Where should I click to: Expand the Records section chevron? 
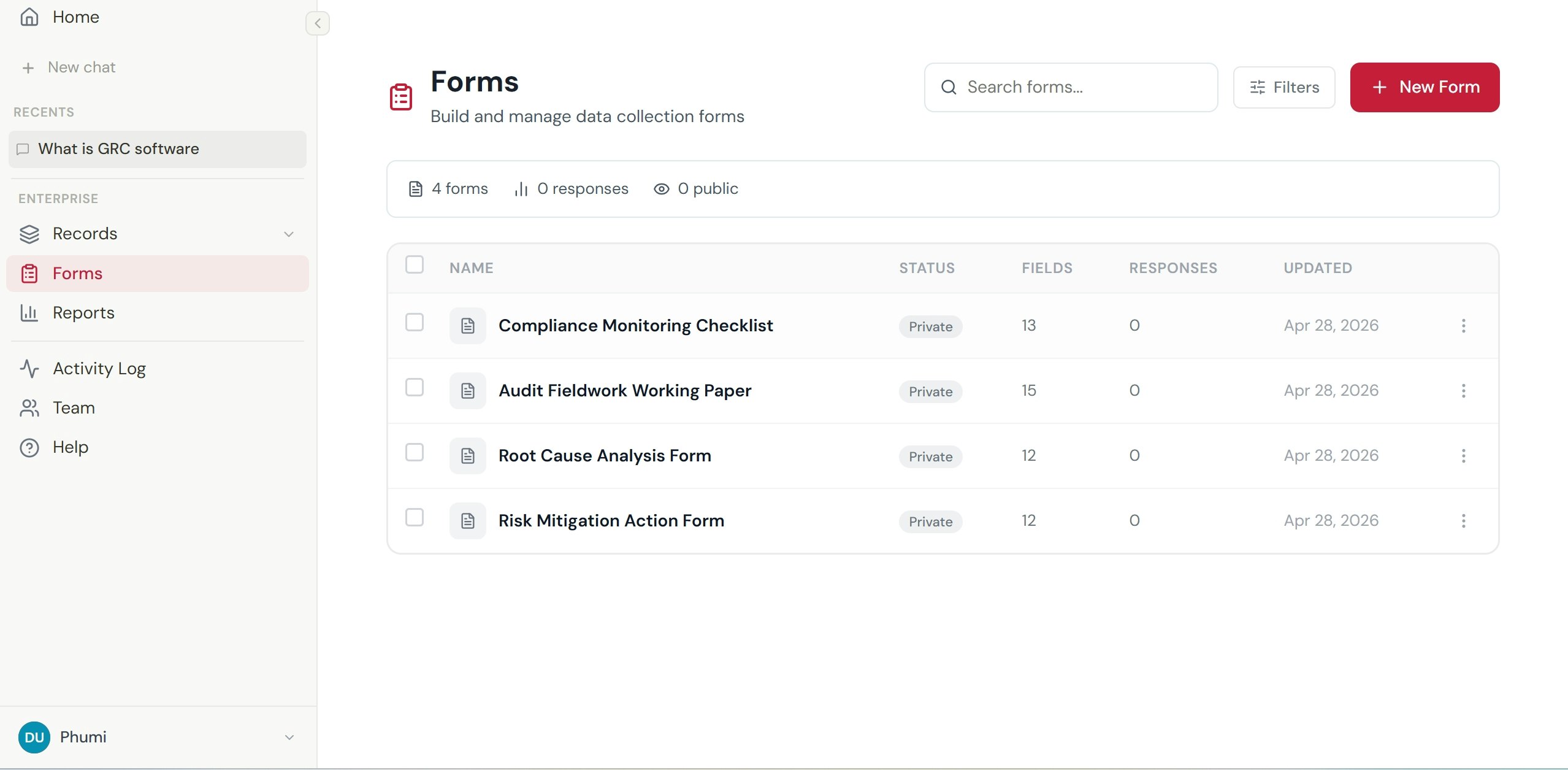click(289, 234)
